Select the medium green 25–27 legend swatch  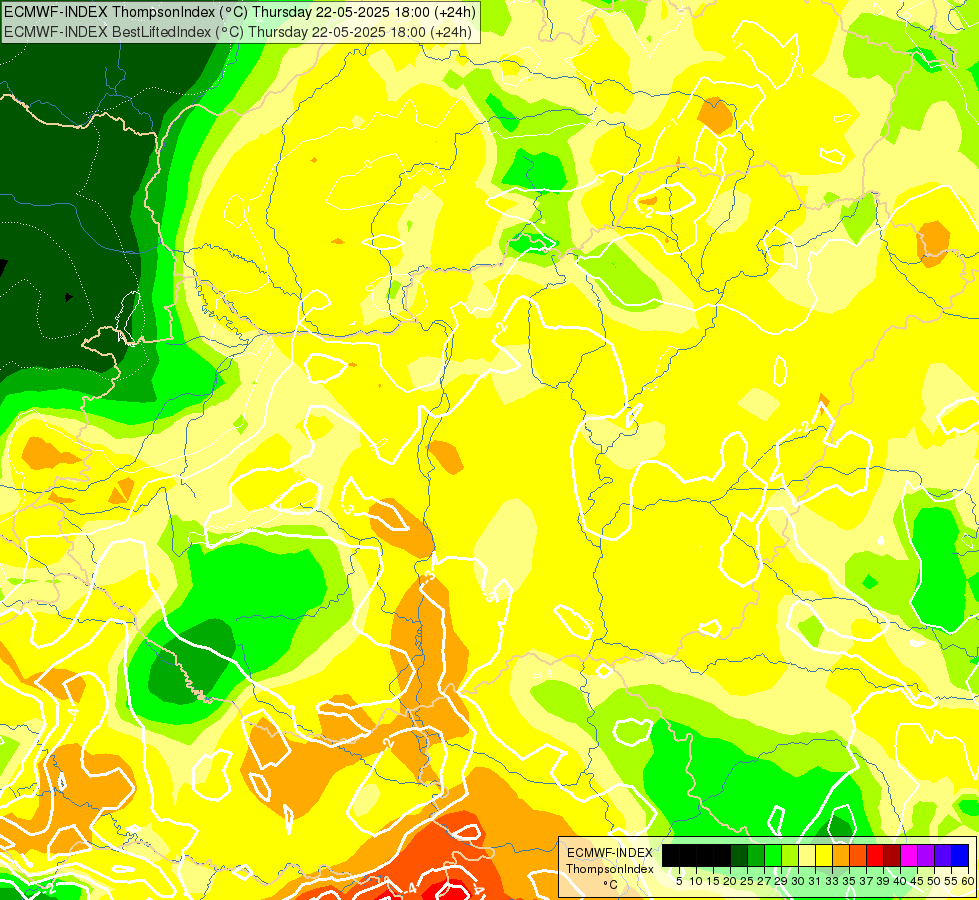point(756,855)
